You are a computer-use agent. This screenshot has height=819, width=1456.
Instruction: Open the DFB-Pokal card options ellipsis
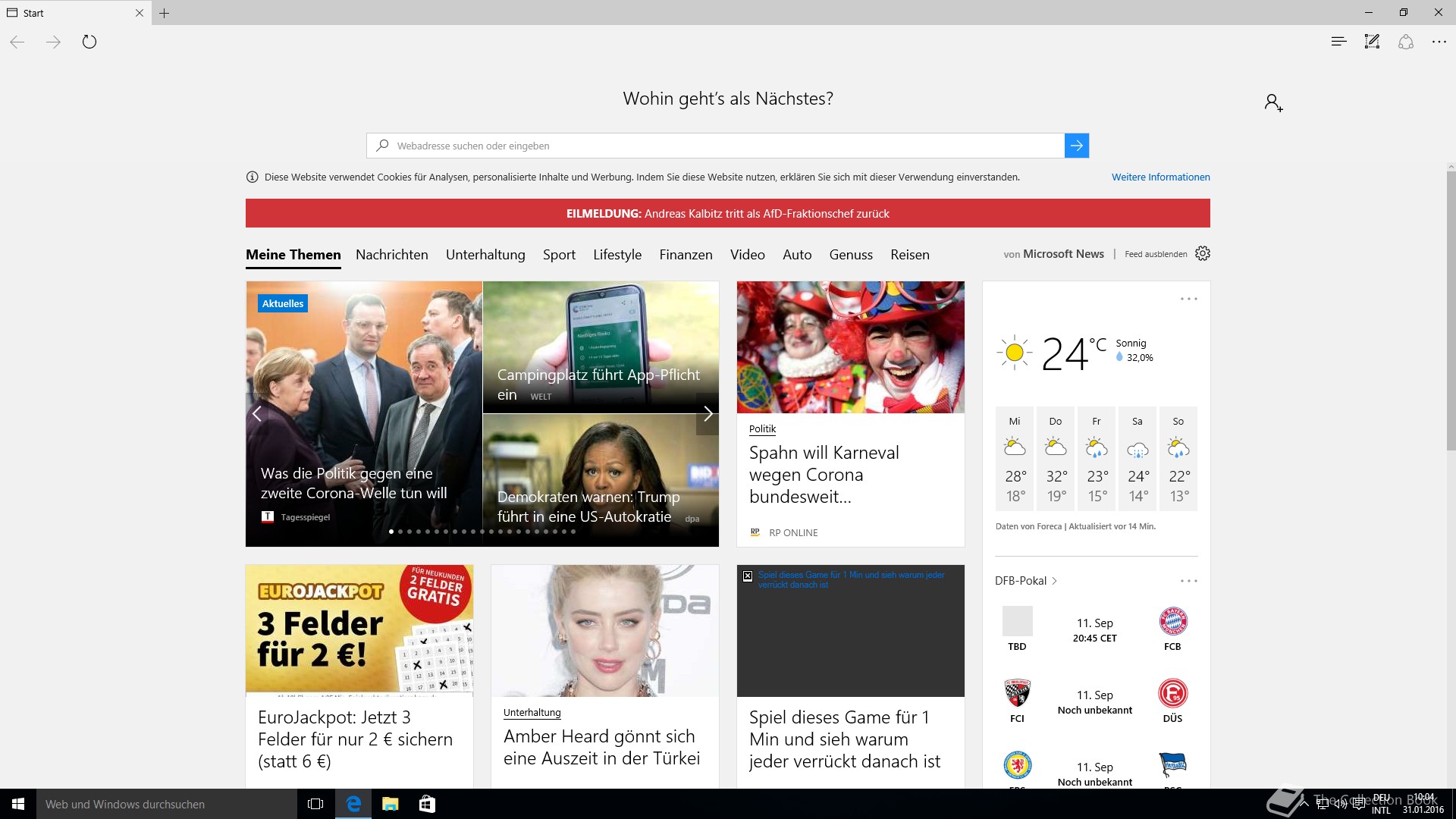1188,581
